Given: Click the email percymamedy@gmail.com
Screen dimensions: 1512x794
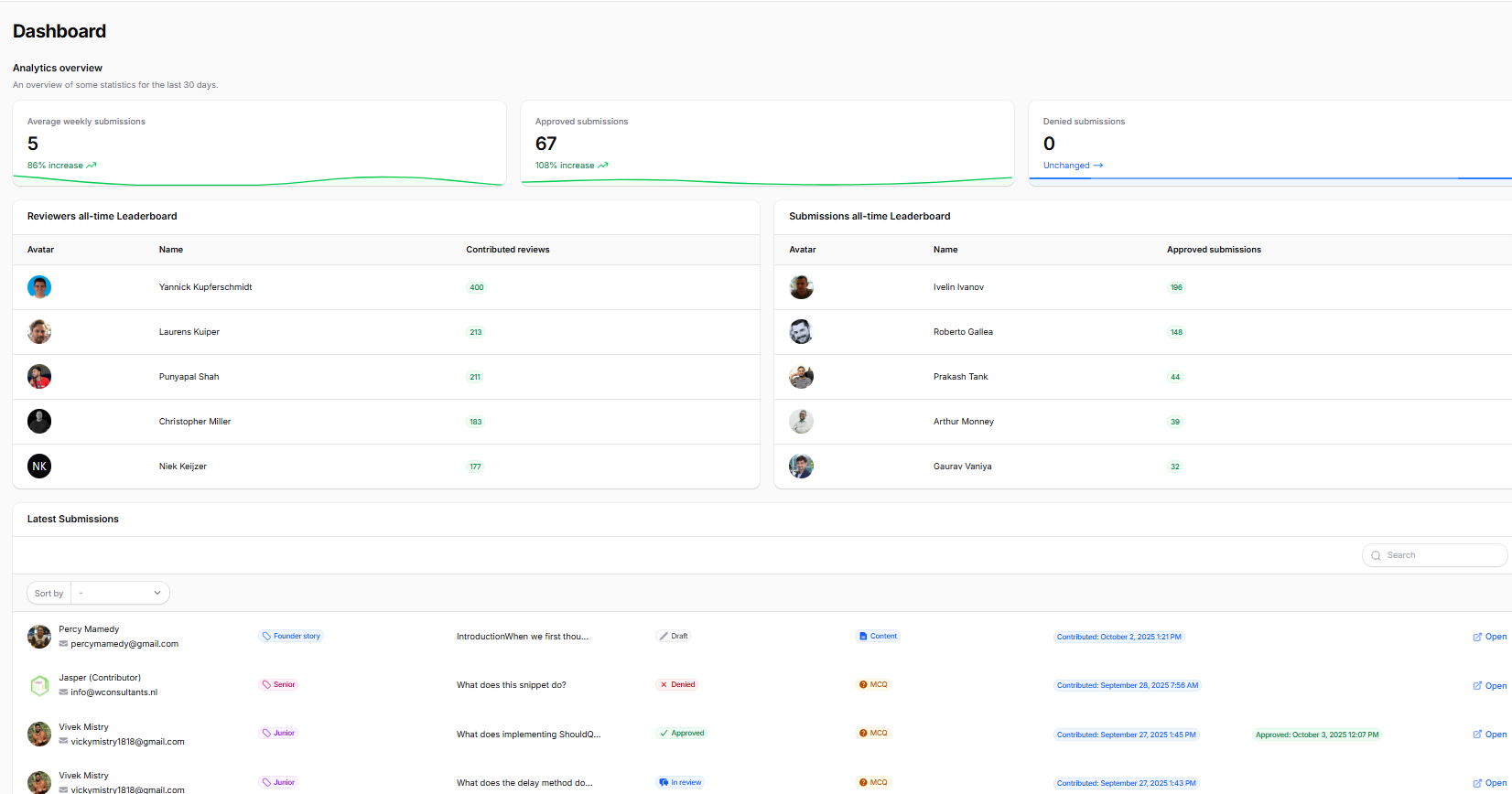Looking at the screenshot, I should 124,644.
